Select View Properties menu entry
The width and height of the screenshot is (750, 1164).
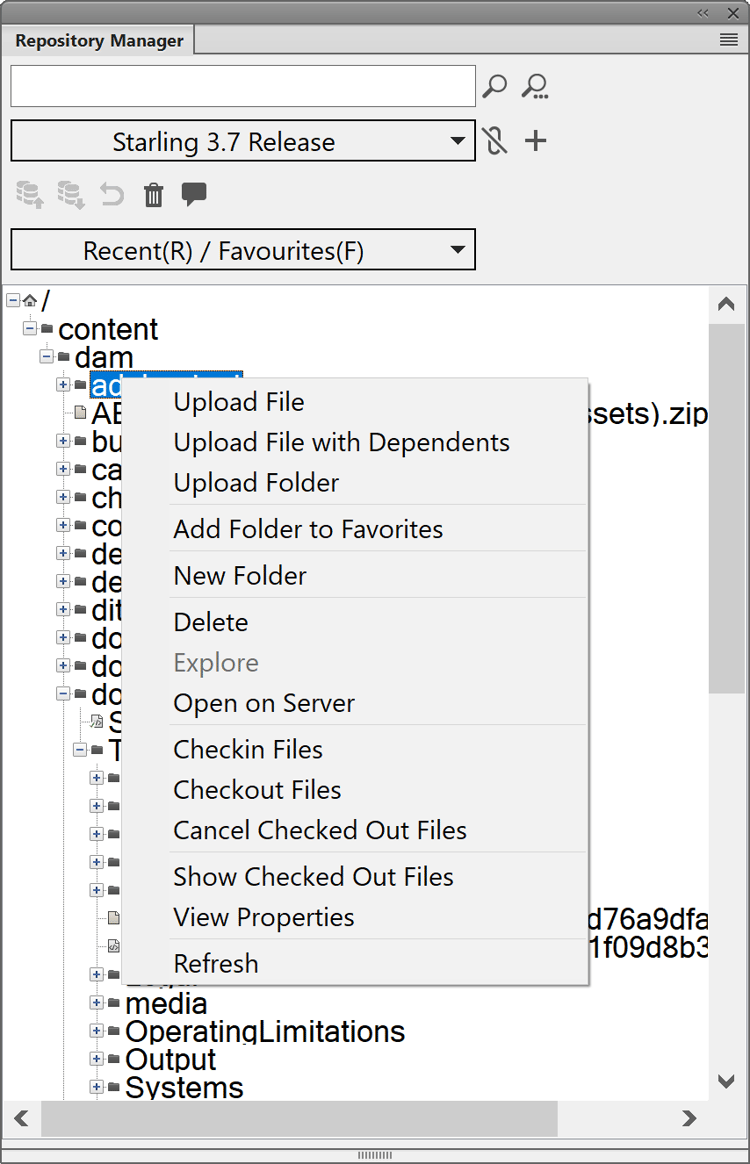pyautogui.click(x=263, y=917)
